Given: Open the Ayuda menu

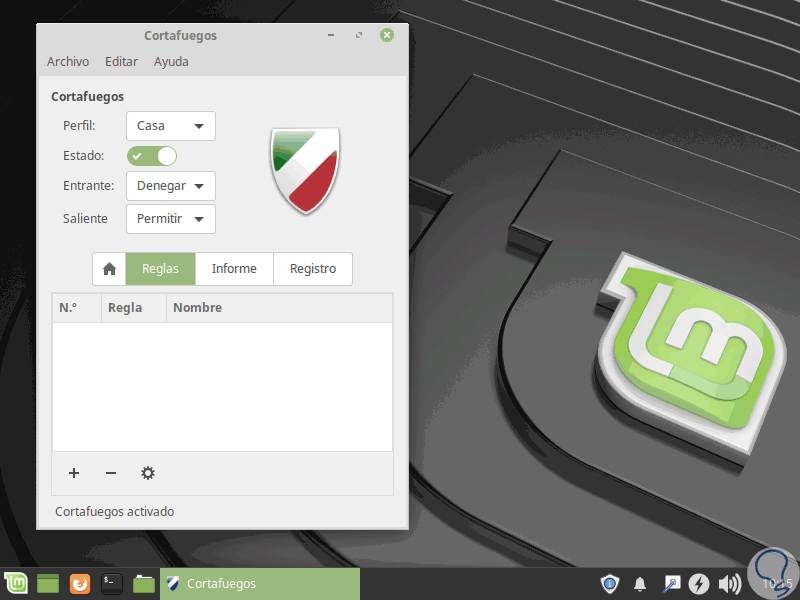Looking at the screenshot, I should point(171,62).
